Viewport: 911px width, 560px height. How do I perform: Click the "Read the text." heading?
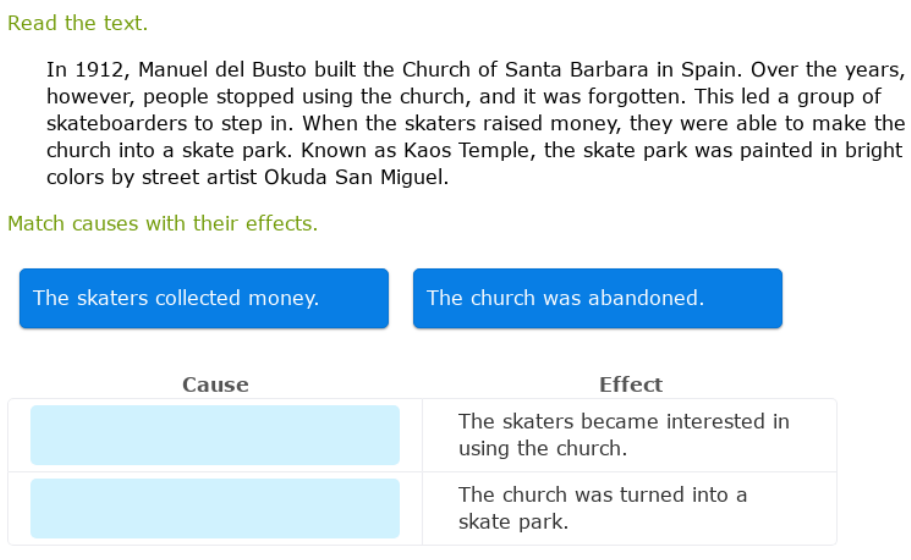tap(77, 23)
